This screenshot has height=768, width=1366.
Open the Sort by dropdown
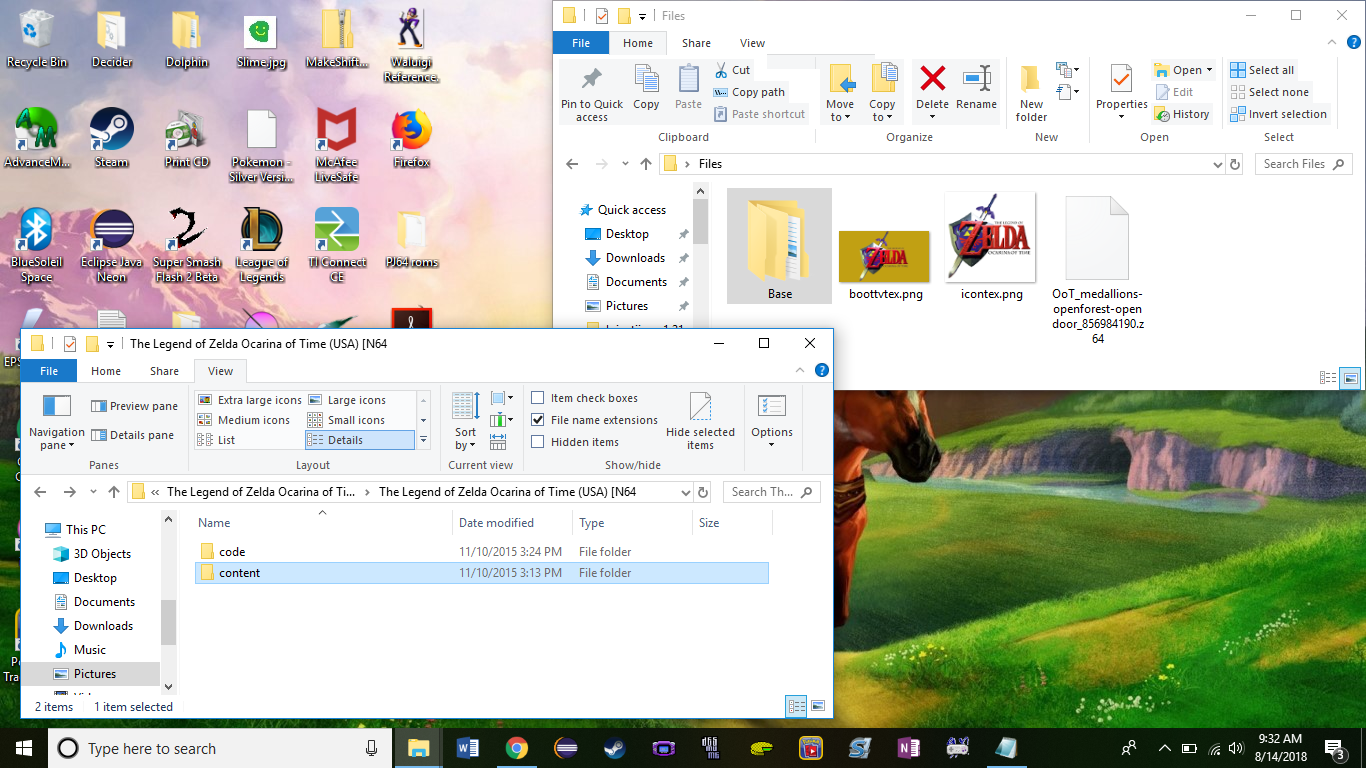[x=465, y=421]
